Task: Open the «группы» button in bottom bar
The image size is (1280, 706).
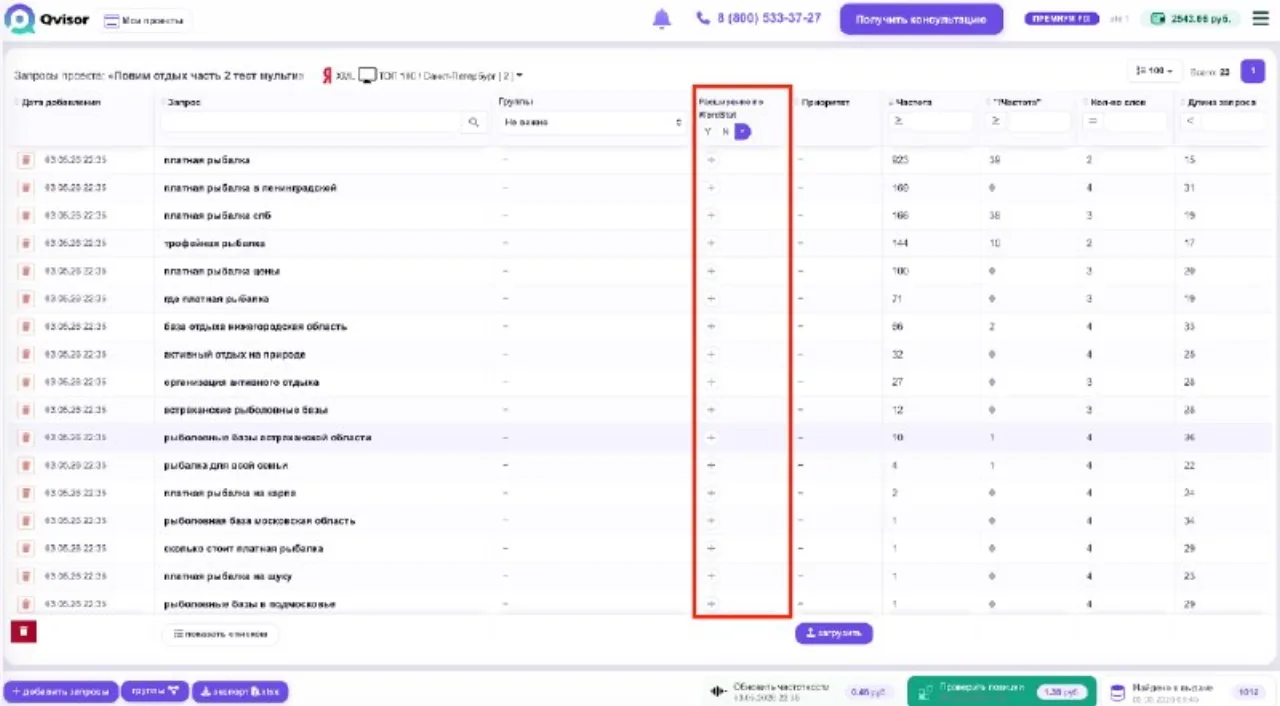Action: tap(154, 691)
